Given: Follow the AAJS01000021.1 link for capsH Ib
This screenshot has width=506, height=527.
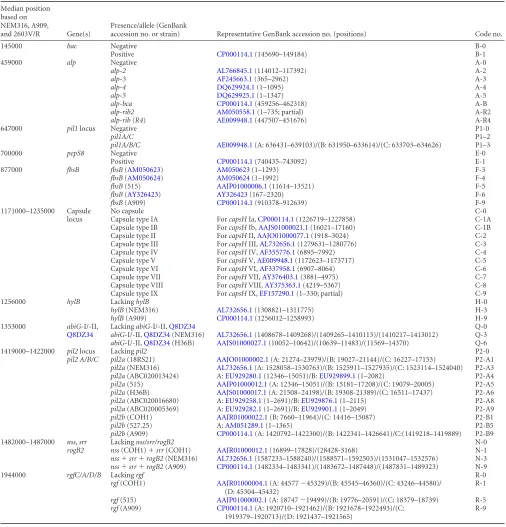Looking at the screenshot, I should 283,227.
